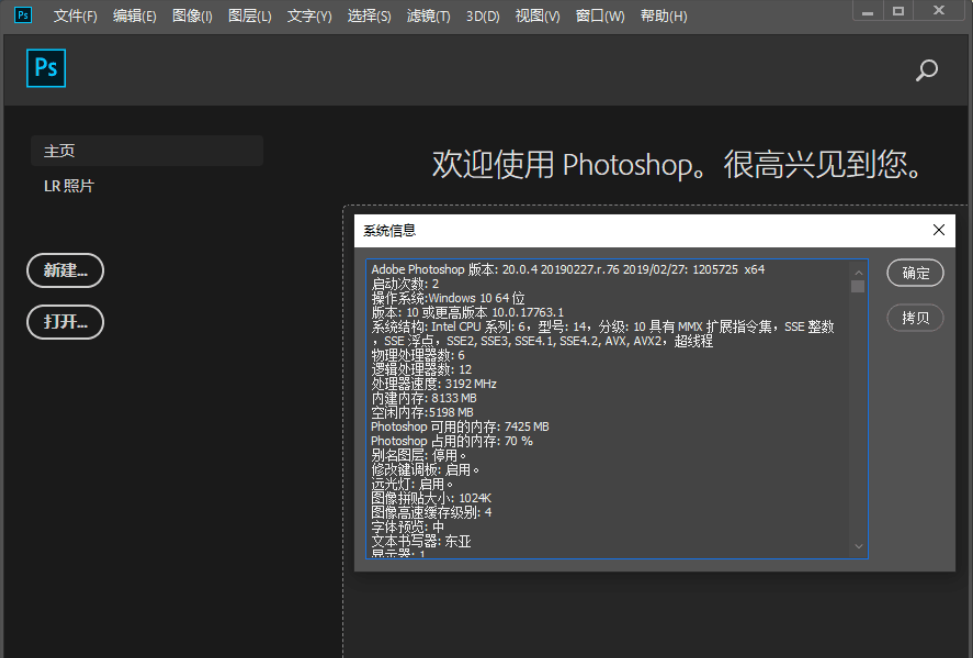
Task: Click the 版本: 10 或更高版本 10.0.17763.1 line
Action: (467, 313)
